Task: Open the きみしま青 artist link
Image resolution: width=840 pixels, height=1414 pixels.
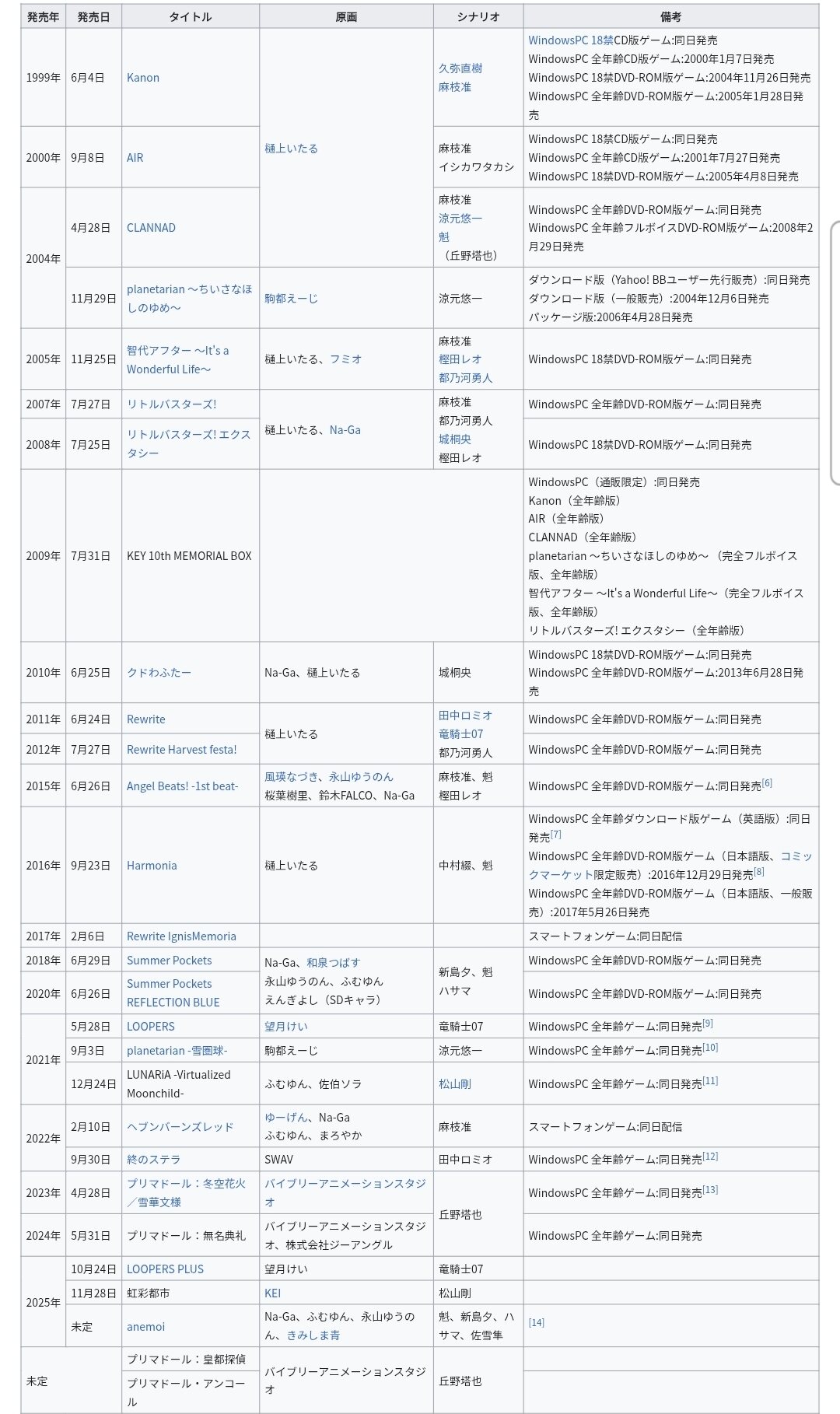Action: coord(313,1335)
